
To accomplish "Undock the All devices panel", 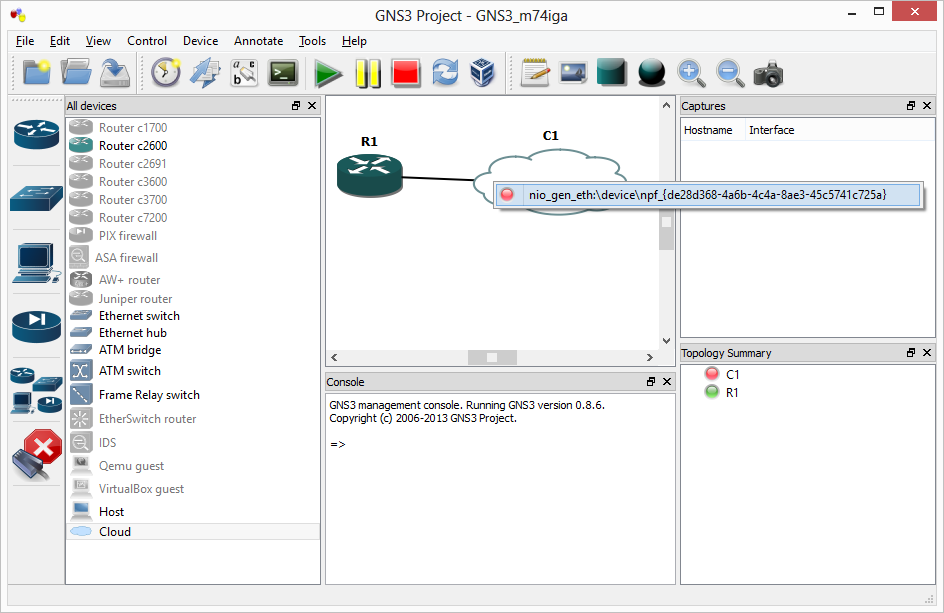I will click(296, 105).
